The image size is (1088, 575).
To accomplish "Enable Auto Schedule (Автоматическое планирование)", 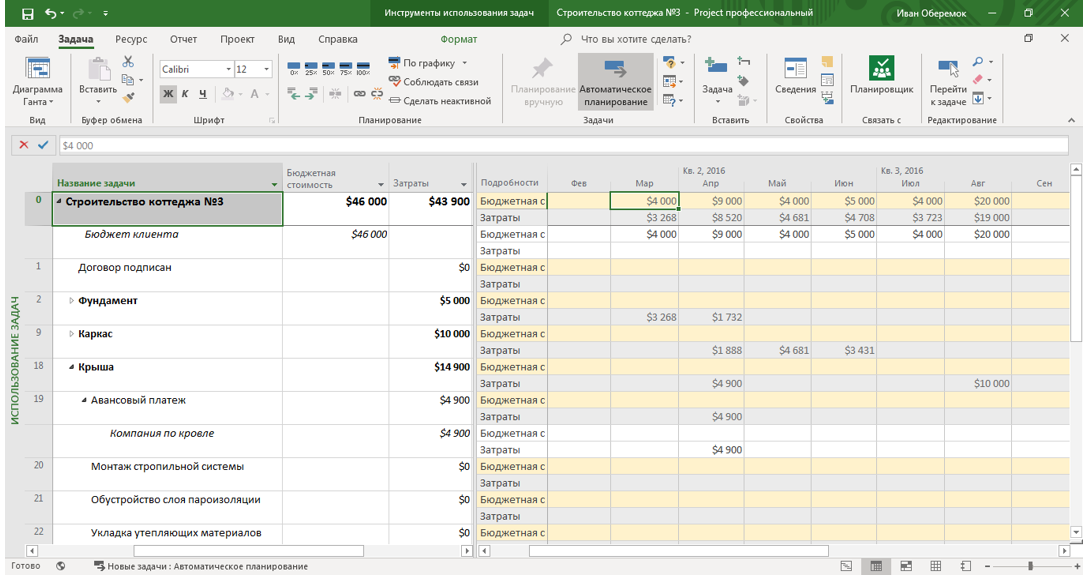I will point(615,81).
